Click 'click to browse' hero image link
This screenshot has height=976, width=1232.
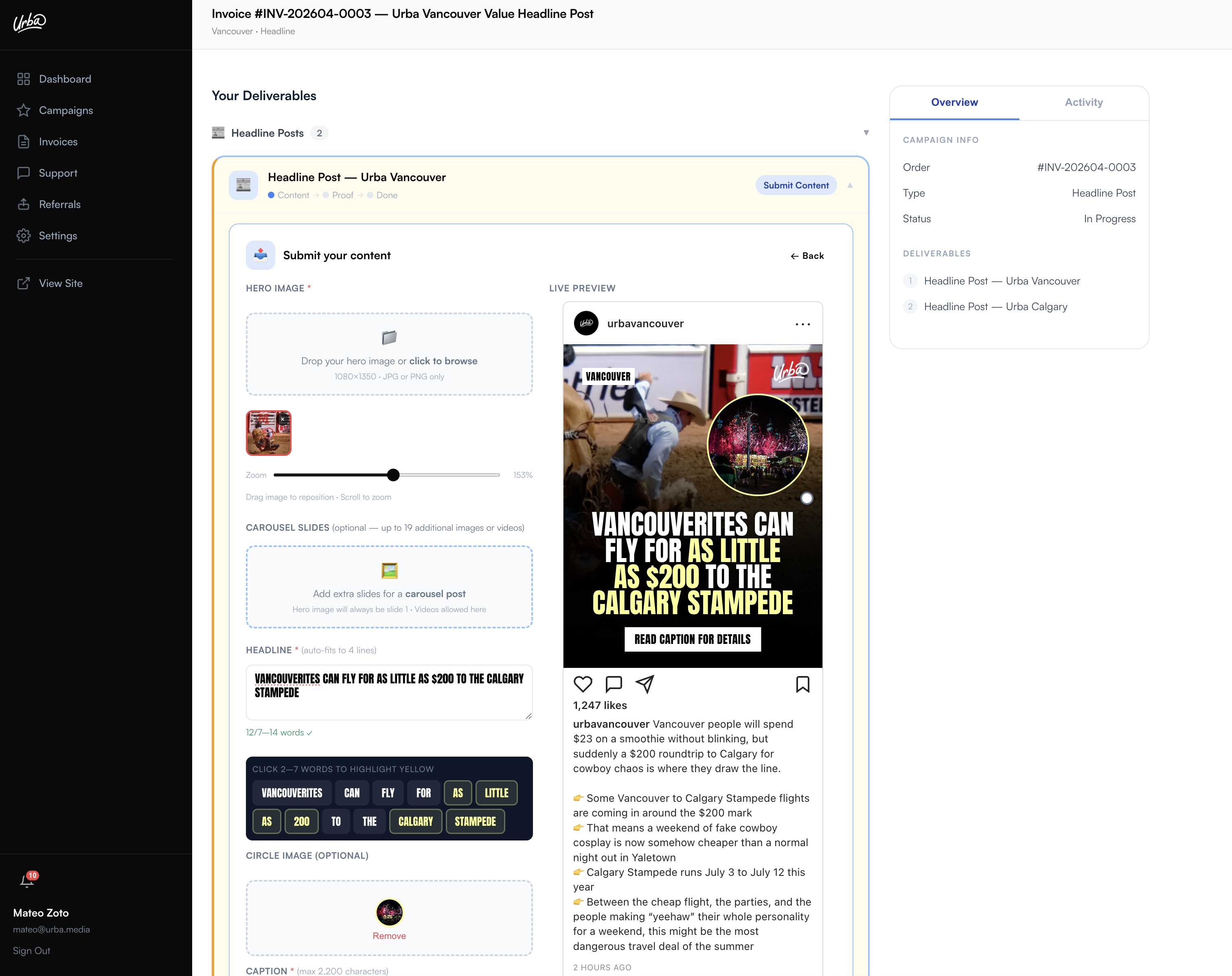pyautogui.click(x=443, y=361)
